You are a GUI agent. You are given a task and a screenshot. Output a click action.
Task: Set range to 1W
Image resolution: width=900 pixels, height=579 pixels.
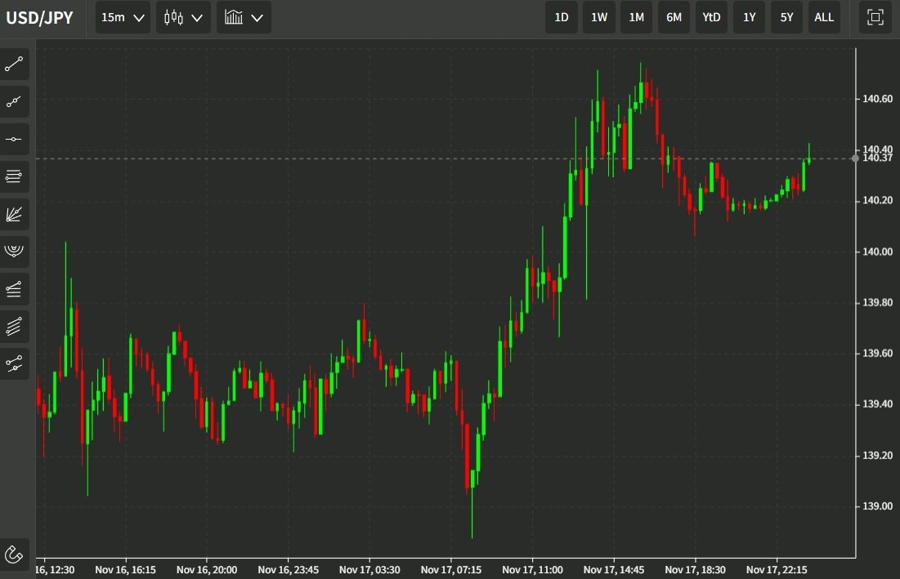click(x=599, y=17)
